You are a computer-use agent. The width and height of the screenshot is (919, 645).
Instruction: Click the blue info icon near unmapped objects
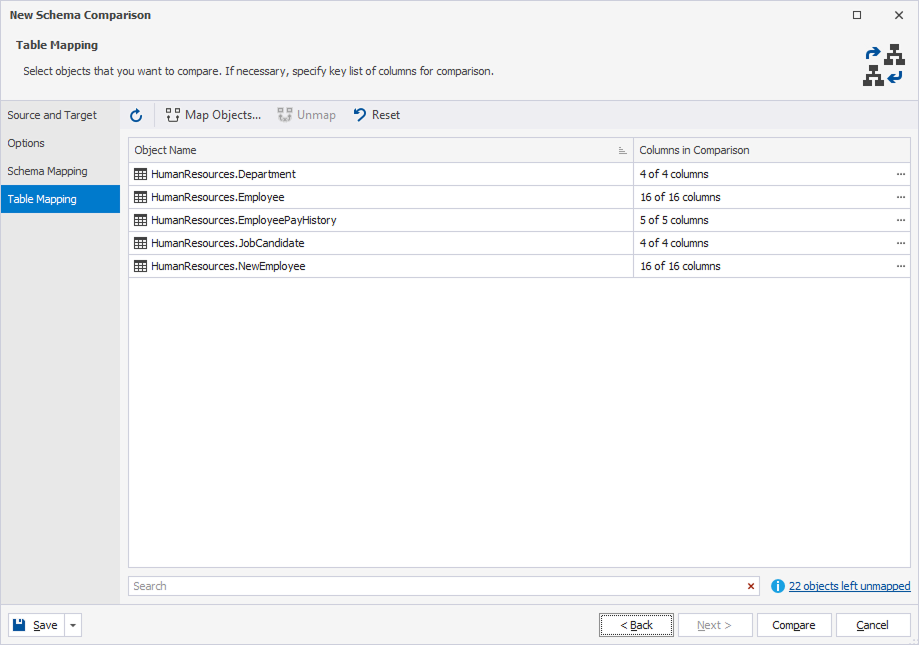click(x=778, y=586)
